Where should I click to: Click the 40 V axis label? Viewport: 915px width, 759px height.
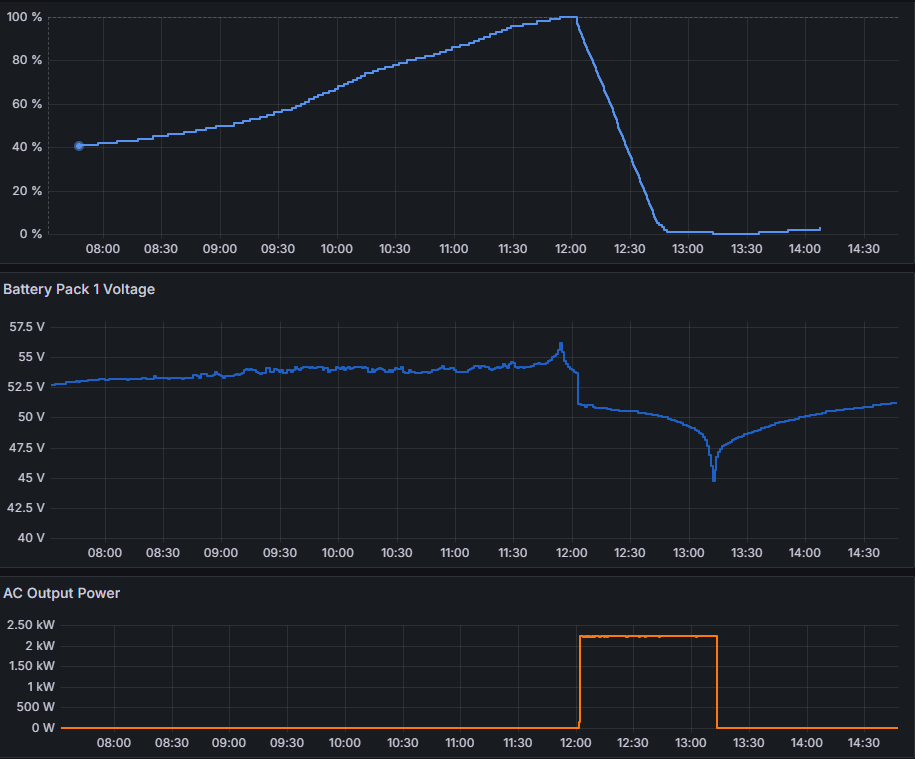click(x=32, y=538)
